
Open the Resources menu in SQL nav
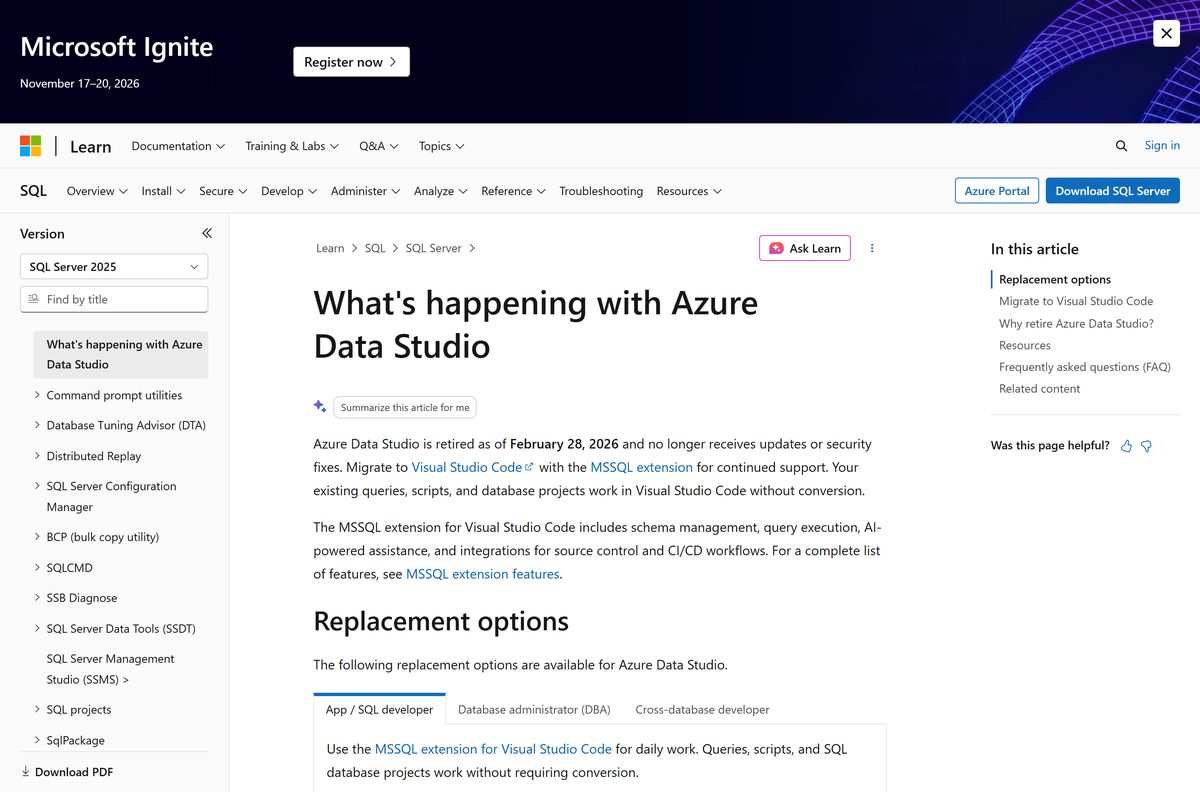coord(689,191)
